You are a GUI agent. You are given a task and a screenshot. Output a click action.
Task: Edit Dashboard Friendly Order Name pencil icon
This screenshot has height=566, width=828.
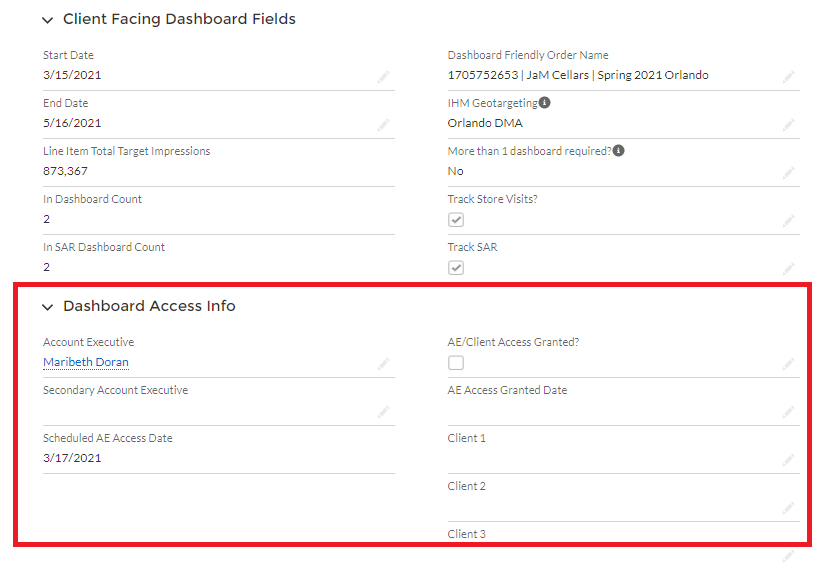pos(788,77)
